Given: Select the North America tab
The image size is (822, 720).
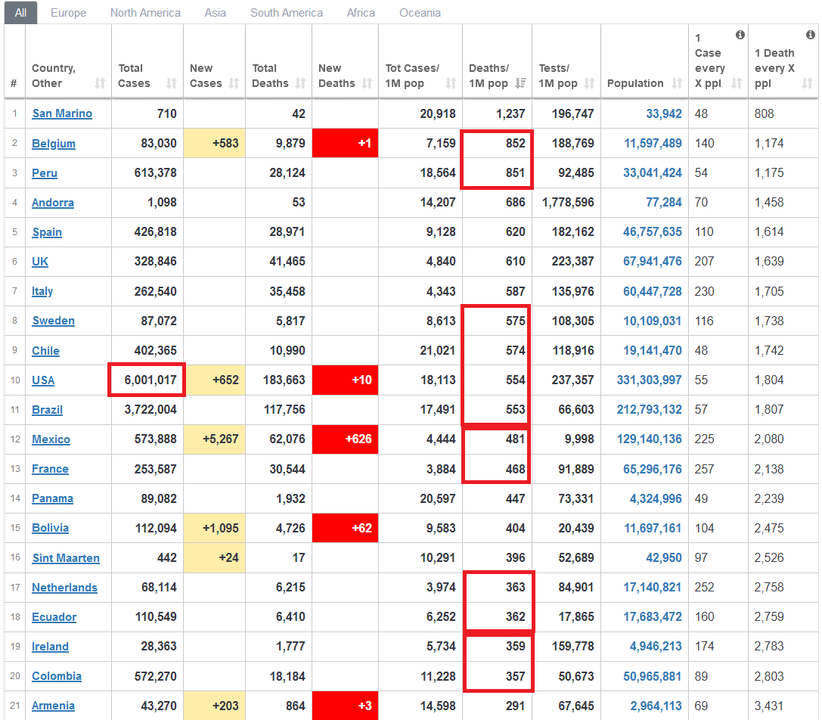Looking at the screenshot, I should (x=145, y=13).
